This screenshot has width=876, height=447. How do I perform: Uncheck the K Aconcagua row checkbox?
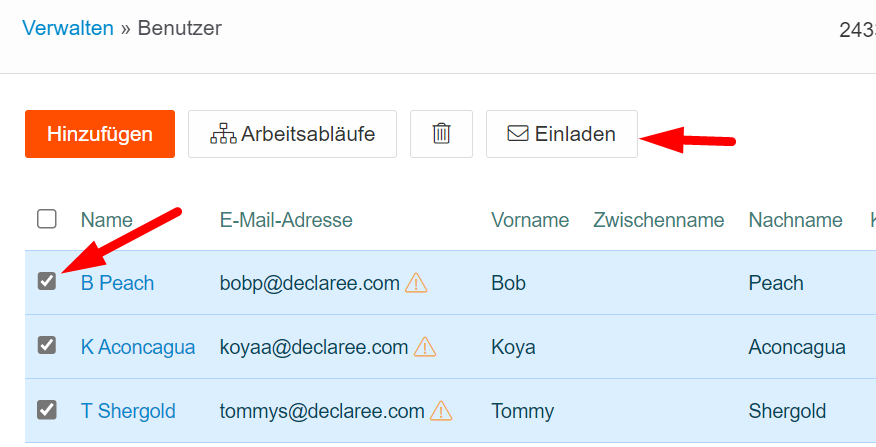pos(47,346)
